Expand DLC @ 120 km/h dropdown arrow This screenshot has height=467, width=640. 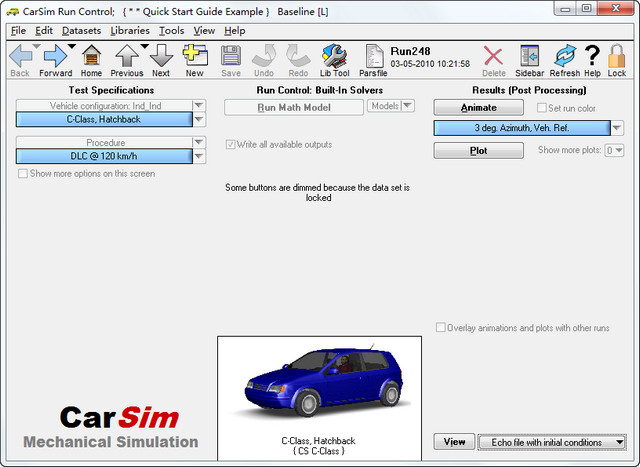(199, 156)
